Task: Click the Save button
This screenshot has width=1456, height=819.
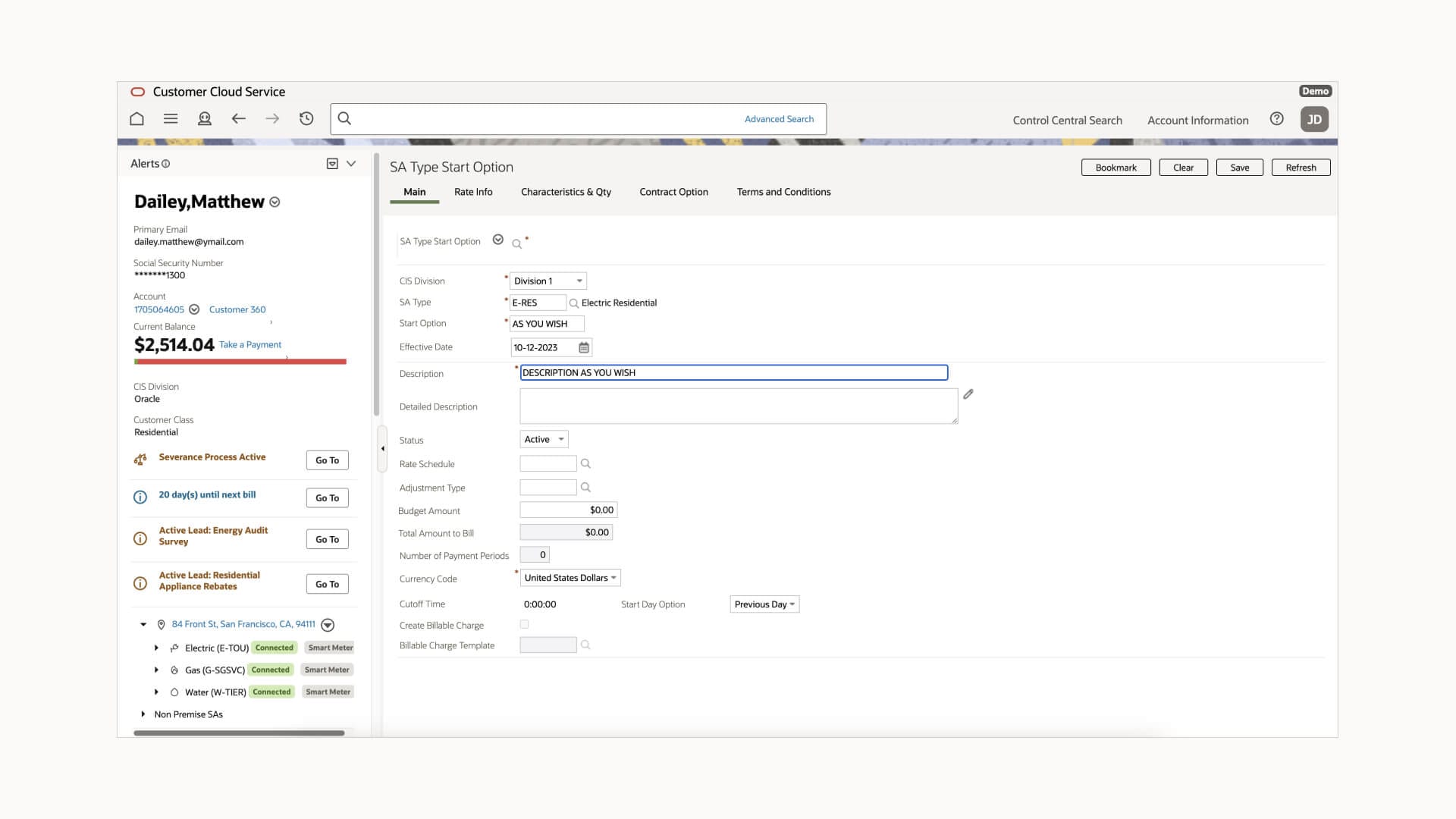Action: 1239,168
